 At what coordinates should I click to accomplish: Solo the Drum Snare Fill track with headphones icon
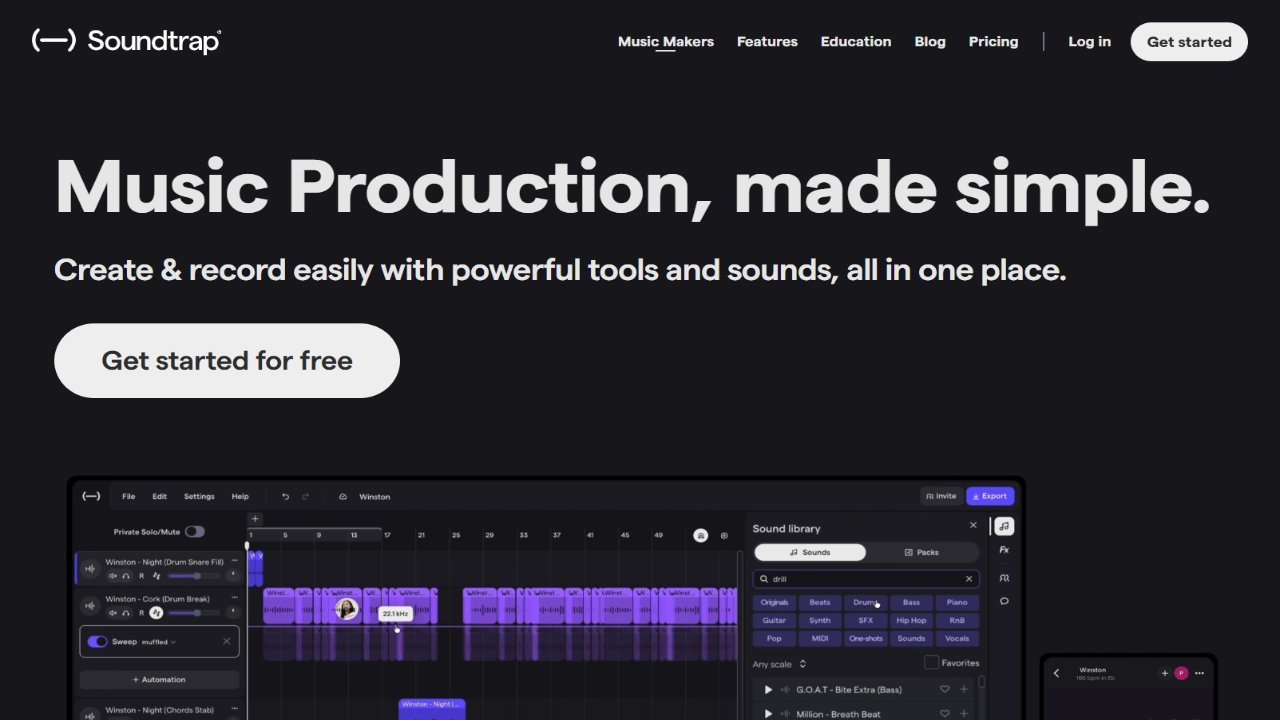[126, 576]
